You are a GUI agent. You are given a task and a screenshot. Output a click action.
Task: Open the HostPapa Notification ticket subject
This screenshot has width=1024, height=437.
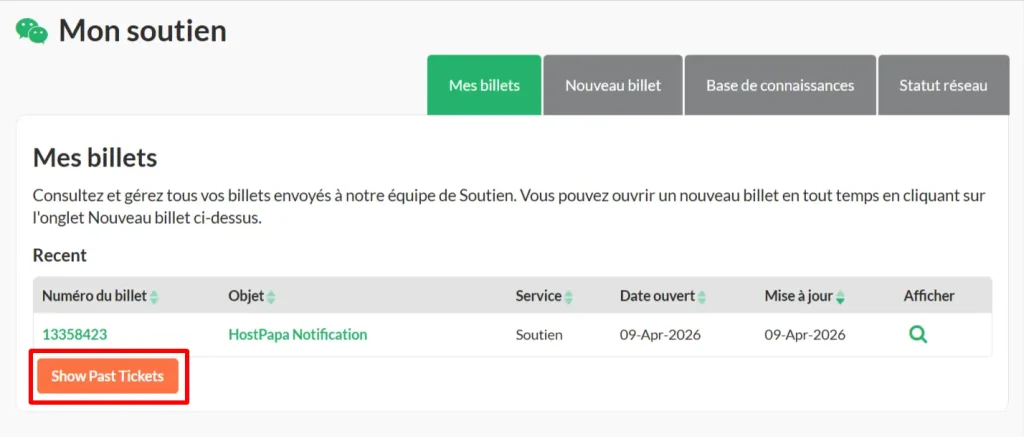297,335
